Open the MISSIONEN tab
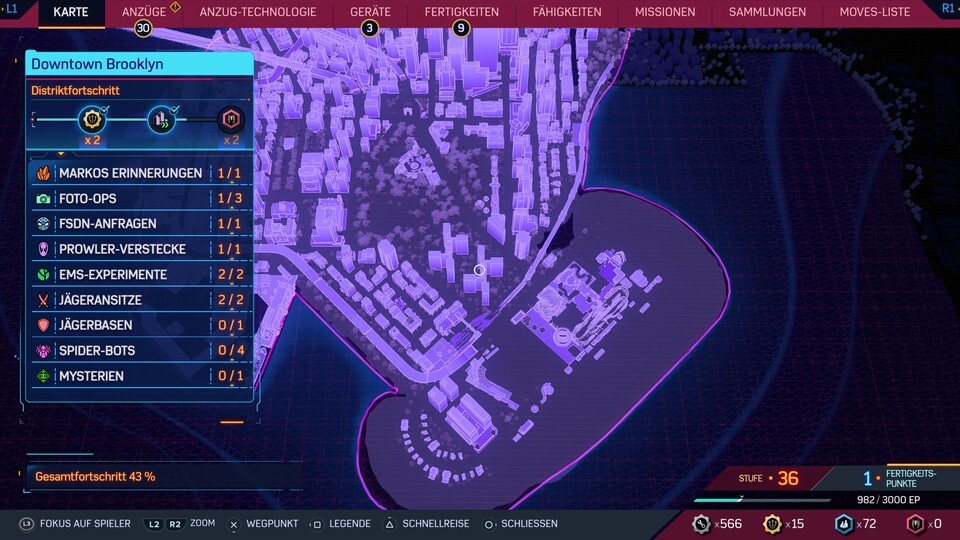960x540 pixels. [665, 12]
